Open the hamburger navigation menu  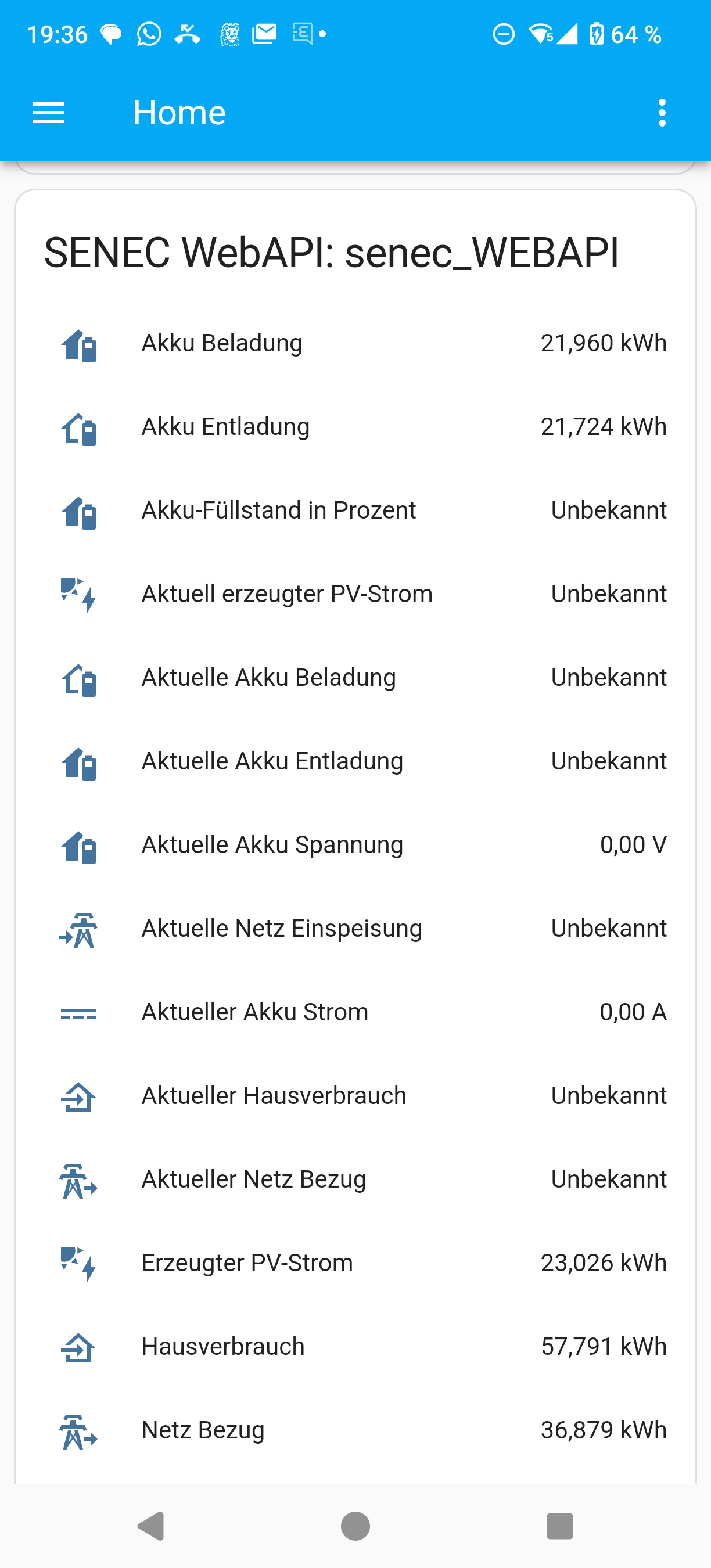(x=49, y=113)
